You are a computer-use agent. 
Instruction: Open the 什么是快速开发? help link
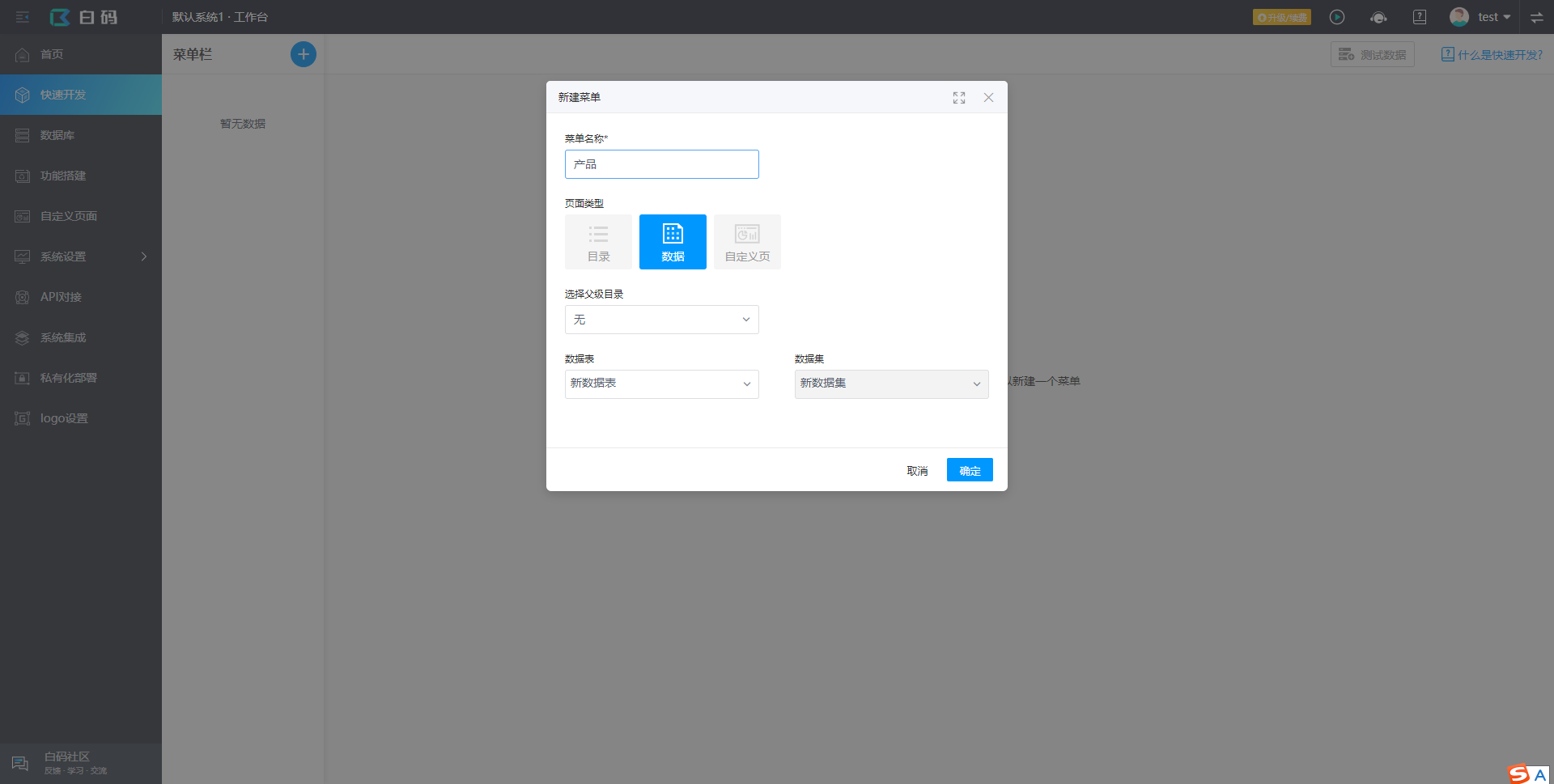[1492, 54]
